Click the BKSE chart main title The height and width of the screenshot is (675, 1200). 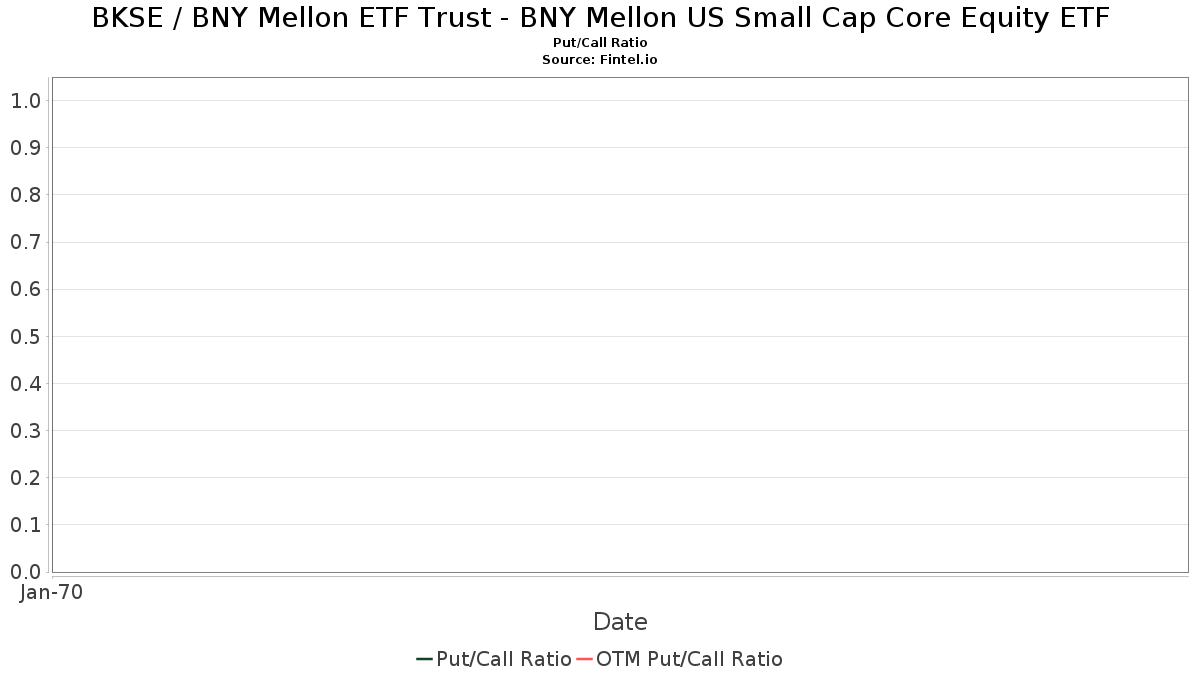pos(600,18)
